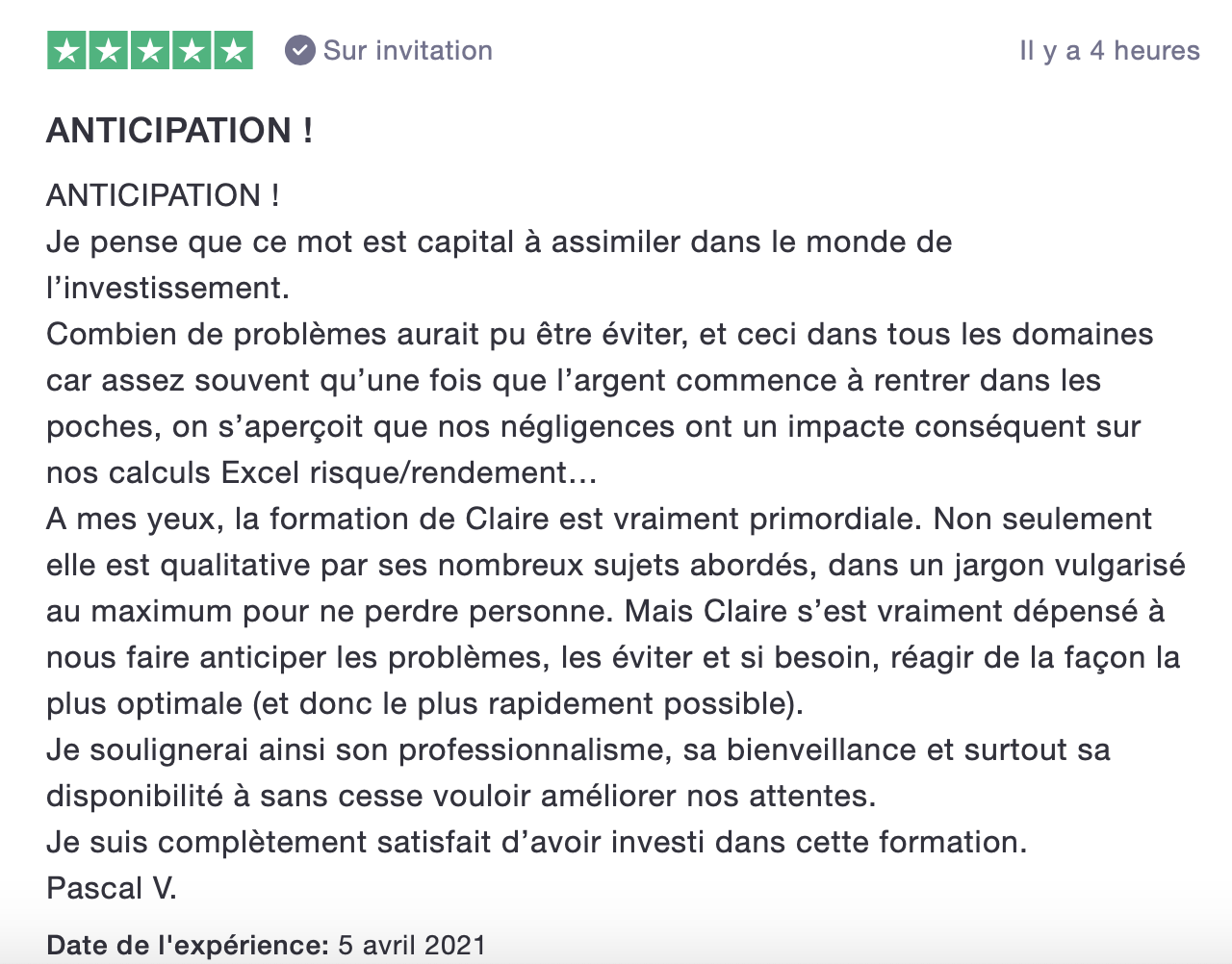The width and height of the screenshot is (1232, 964).
Task: Open the bold "ANTICIPATION !" review title
Action: (x=179, y=130)
